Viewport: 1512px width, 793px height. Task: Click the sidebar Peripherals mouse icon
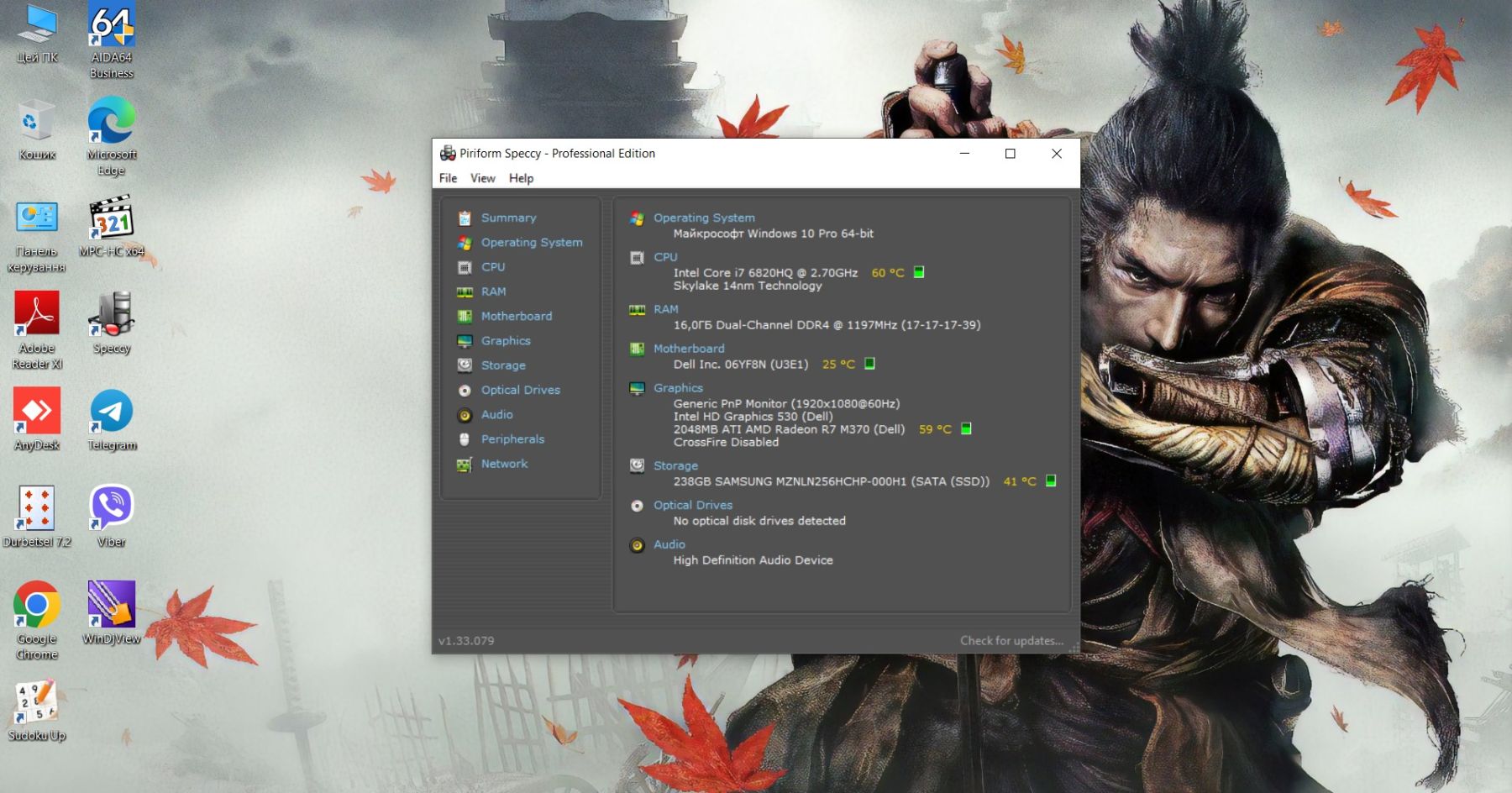465,439
